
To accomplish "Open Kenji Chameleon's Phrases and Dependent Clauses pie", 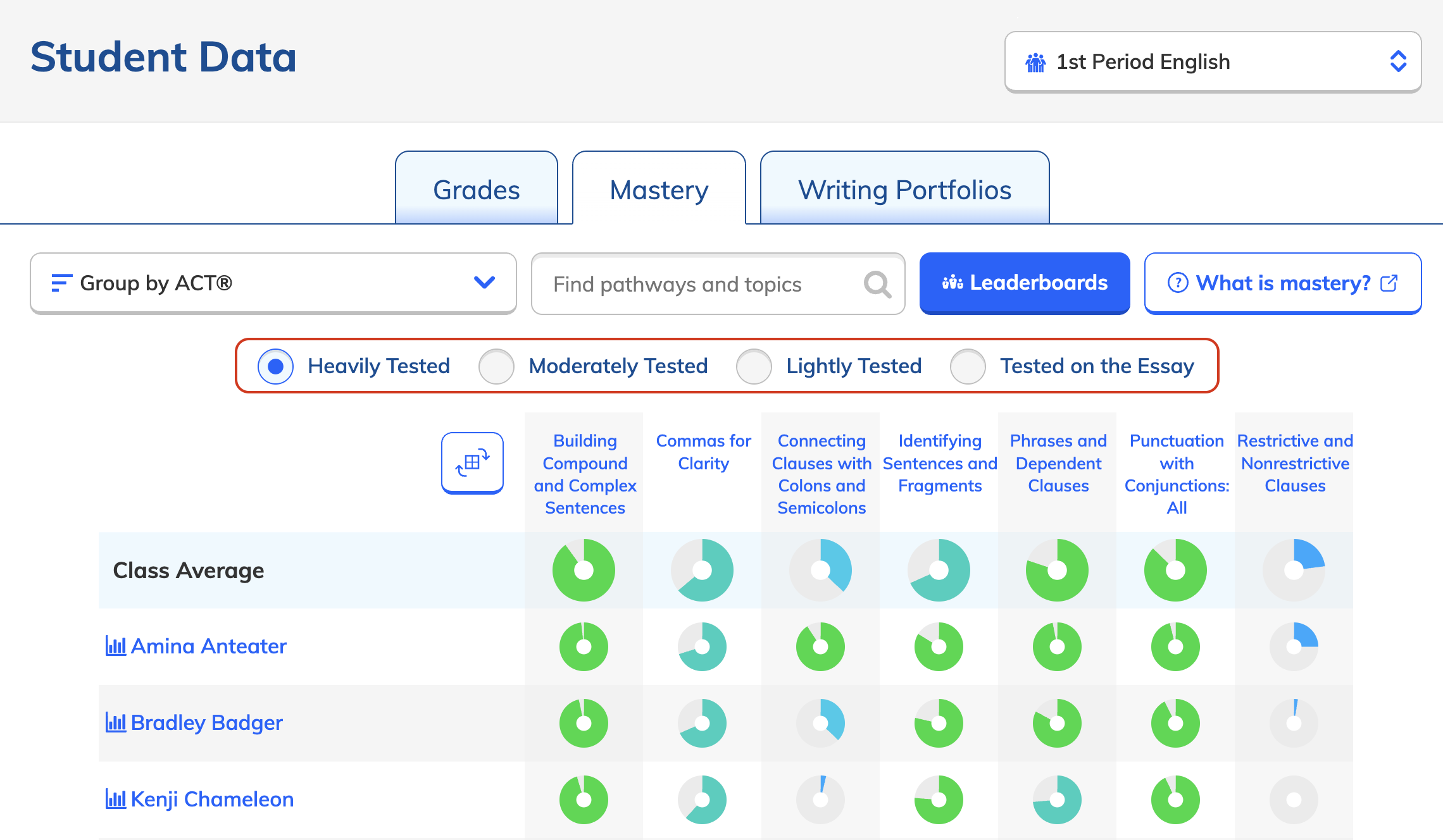I will [1057, 800].
